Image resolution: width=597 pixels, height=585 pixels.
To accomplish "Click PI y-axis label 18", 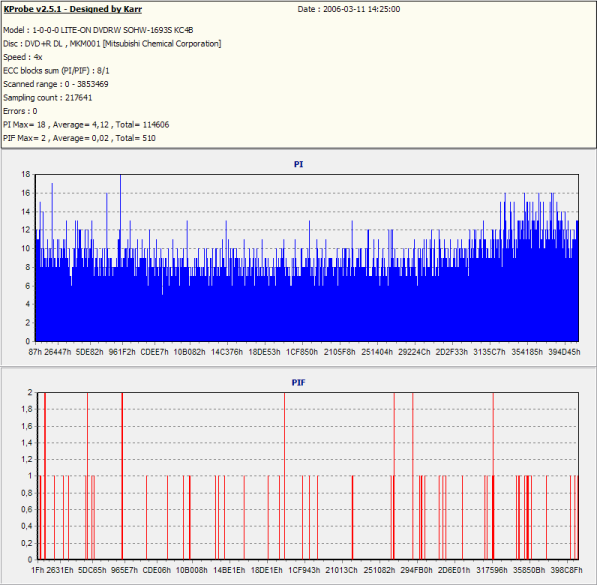I will (26, 174).
